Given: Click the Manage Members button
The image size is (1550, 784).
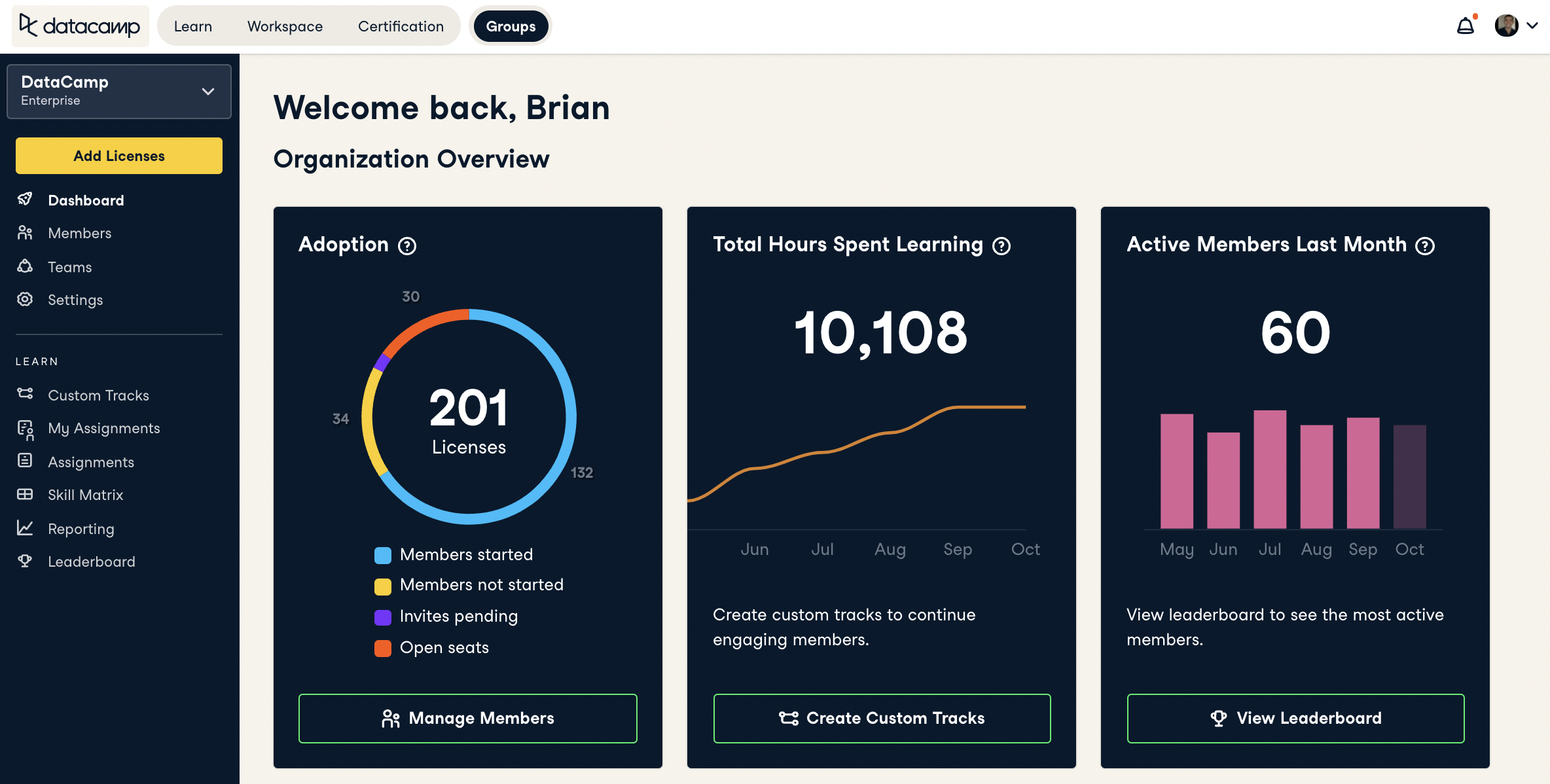Looking at the screenshot, I should point(467,718).
